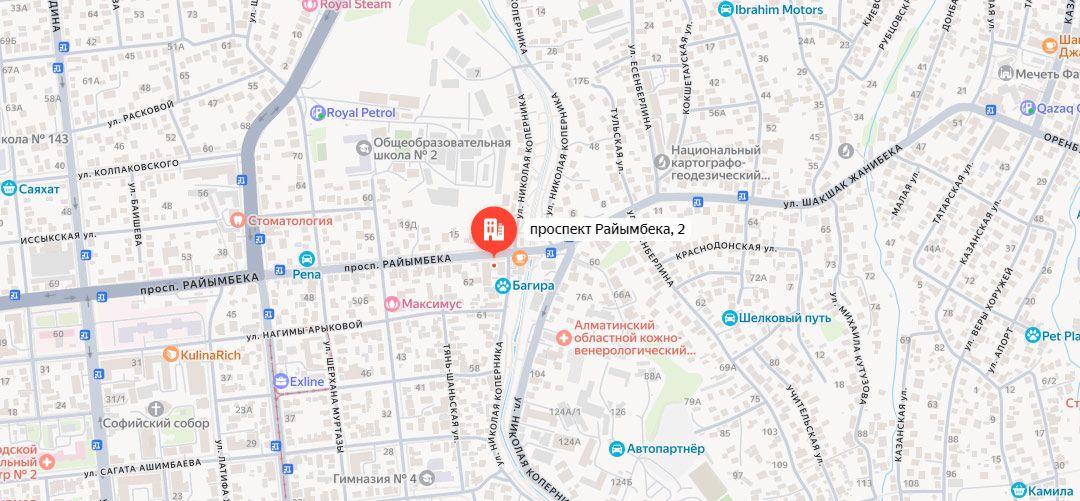Select the Шелковый путь car icon
1080x501 pixels.
click(729, 318)
